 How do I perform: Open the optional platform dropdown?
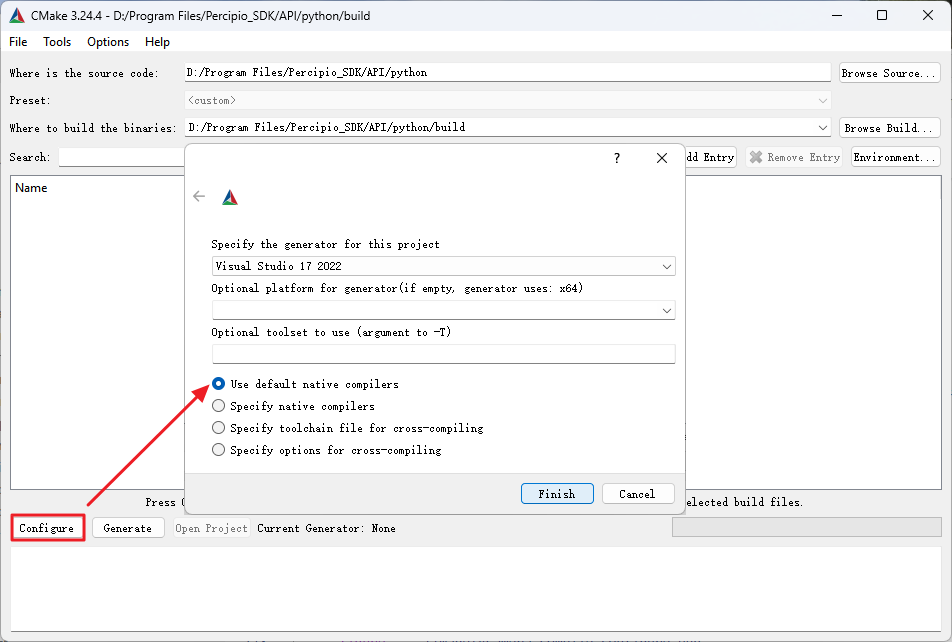666,311
